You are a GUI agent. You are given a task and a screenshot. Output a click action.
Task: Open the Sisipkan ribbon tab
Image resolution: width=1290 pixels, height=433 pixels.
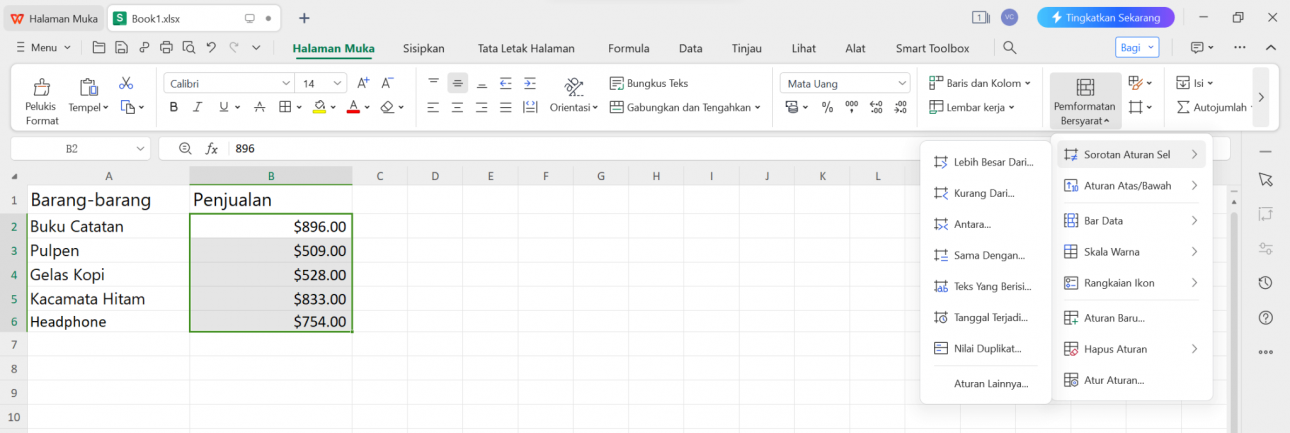[423, 48]
